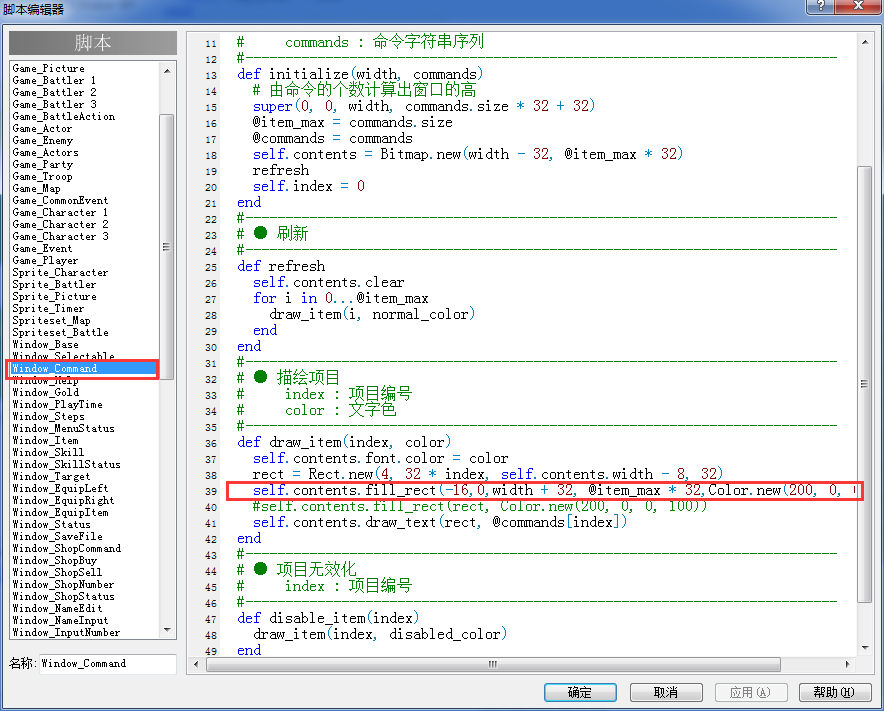
Task: Click the code editor vertical scrollbar thumb
Action: point(865,384)
